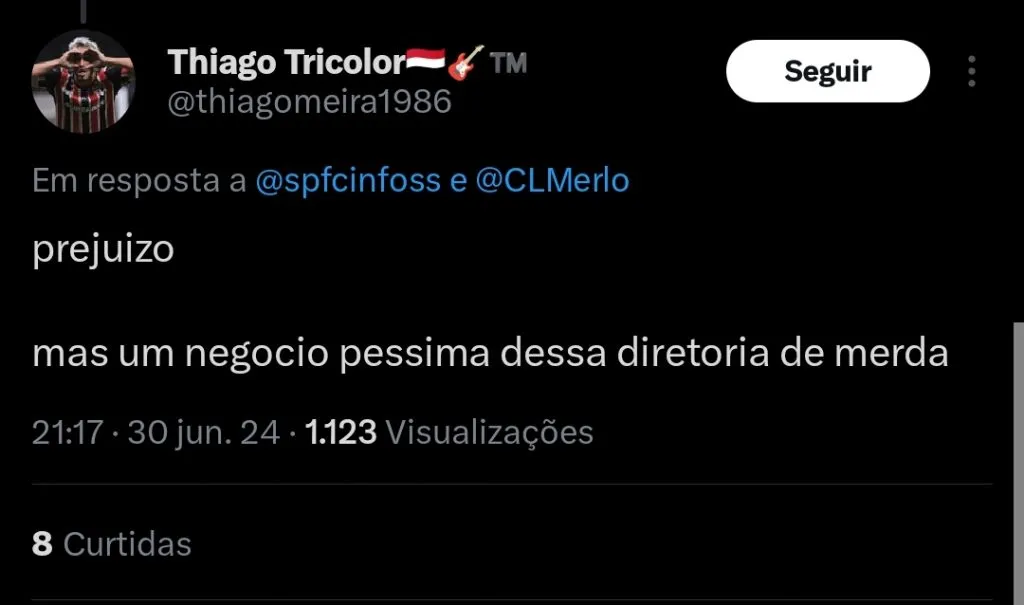Open the three-dot more options menu
The height and width of the screenshot is (605, 1024).
972,71
